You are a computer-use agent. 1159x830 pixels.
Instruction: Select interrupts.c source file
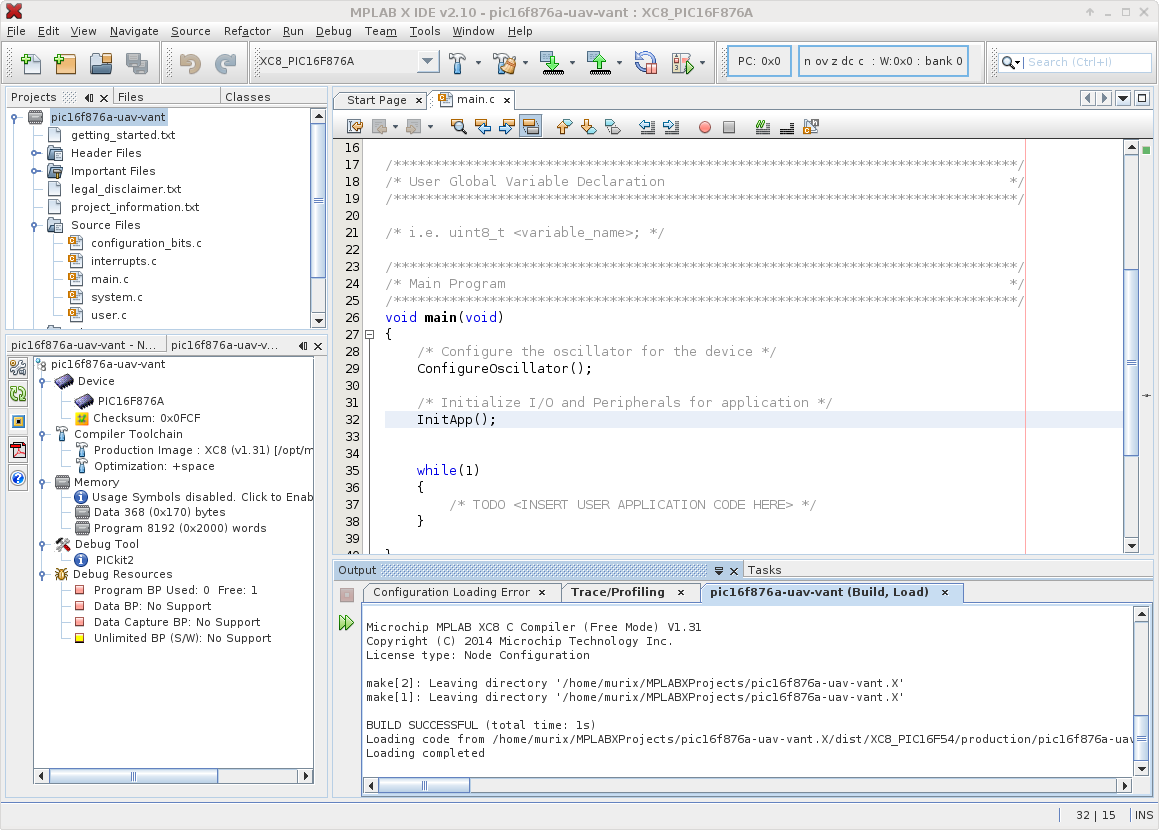click(x=123, y=261)
